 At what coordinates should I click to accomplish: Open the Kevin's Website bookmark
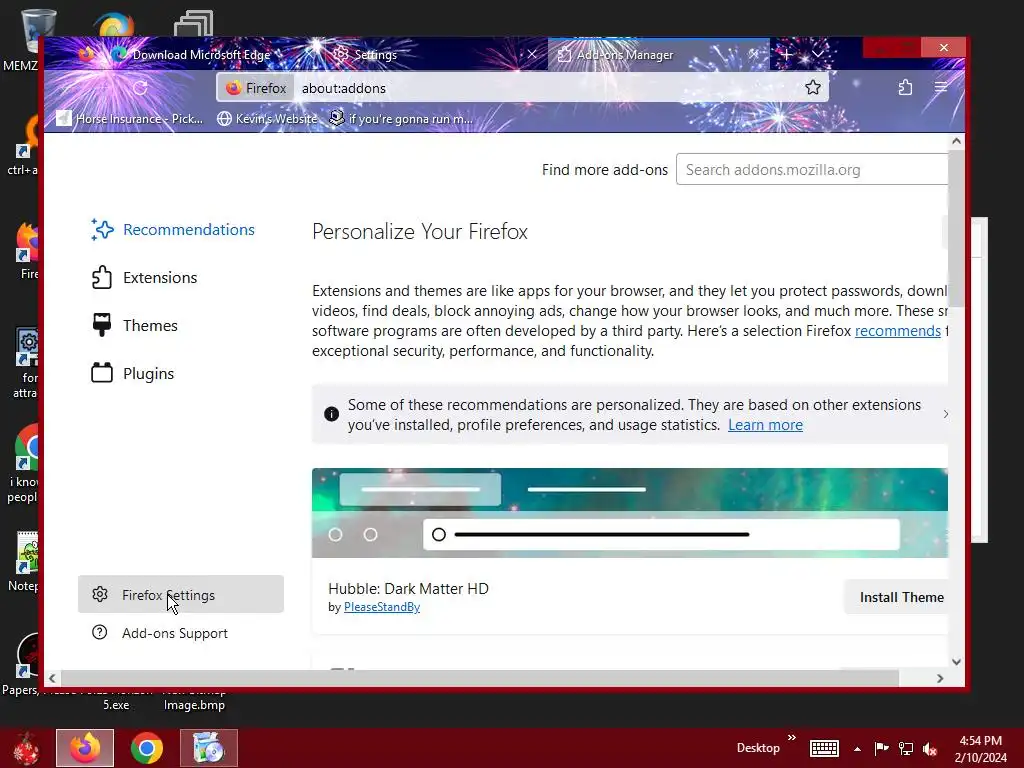pos(267,119)
